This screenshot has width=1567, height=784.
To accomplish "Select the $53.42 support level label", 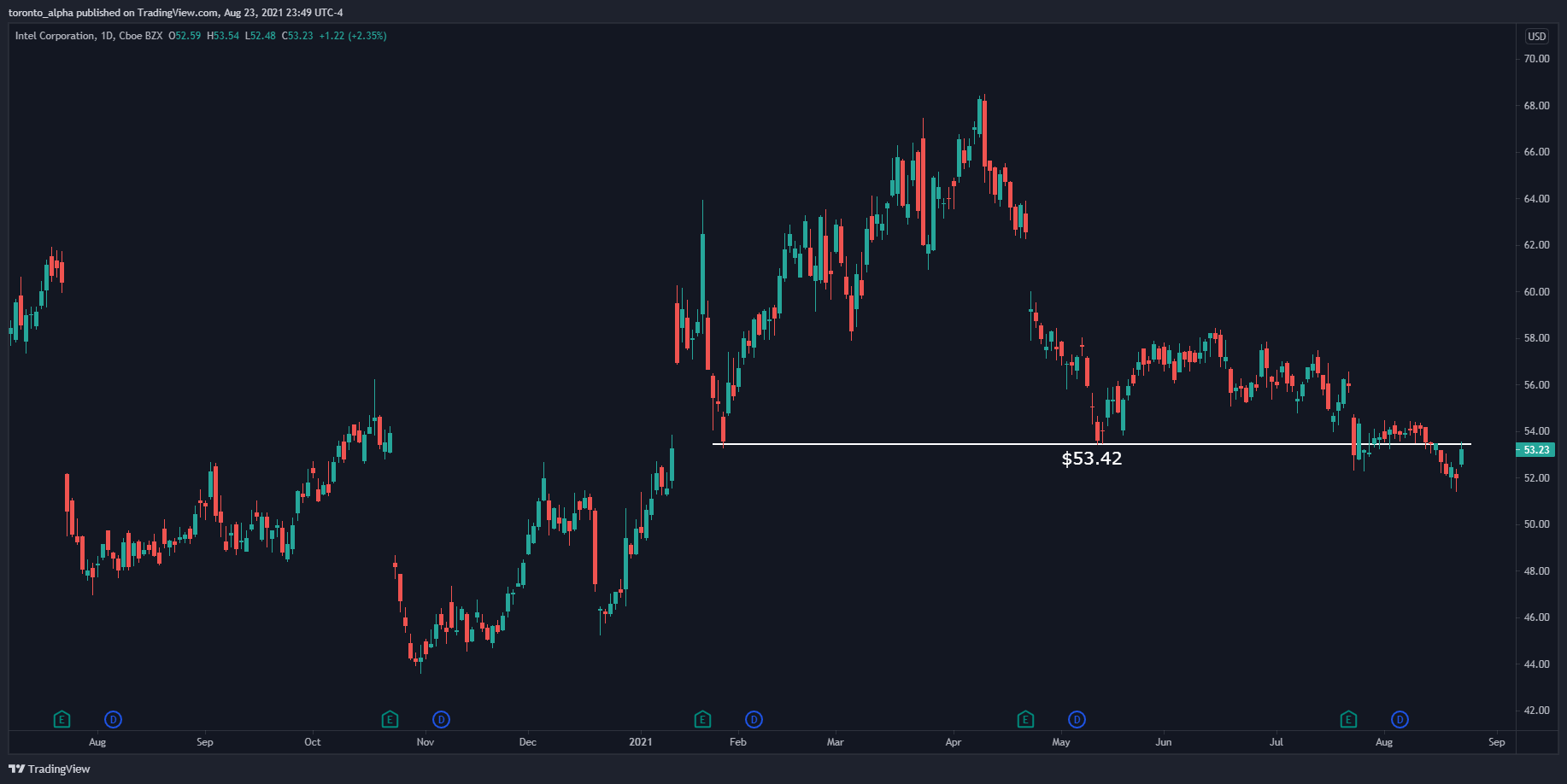I will [1092, 459].
